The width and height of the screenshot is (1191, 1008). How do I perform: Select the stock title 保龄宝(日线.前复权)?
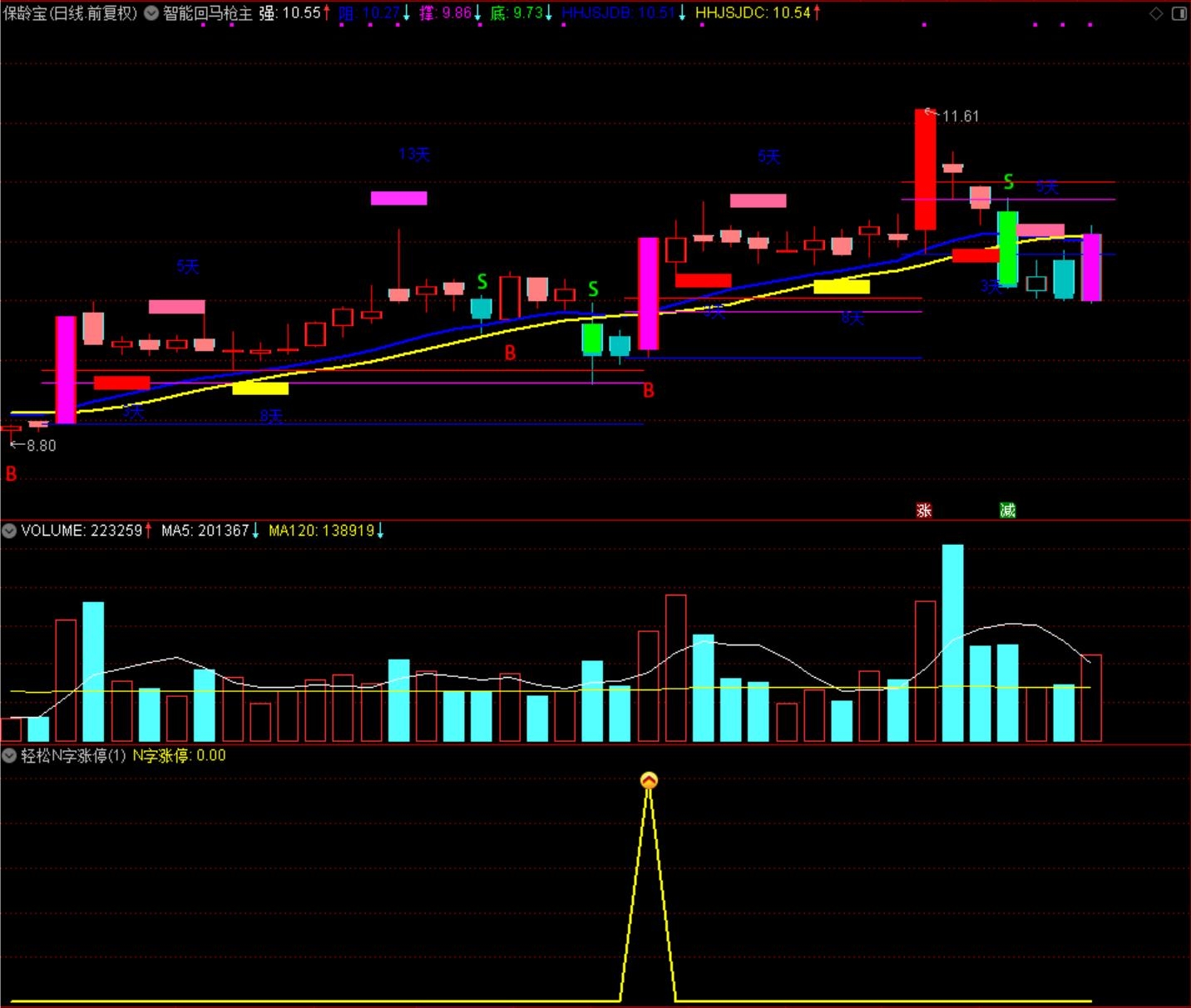coord(70,12)
